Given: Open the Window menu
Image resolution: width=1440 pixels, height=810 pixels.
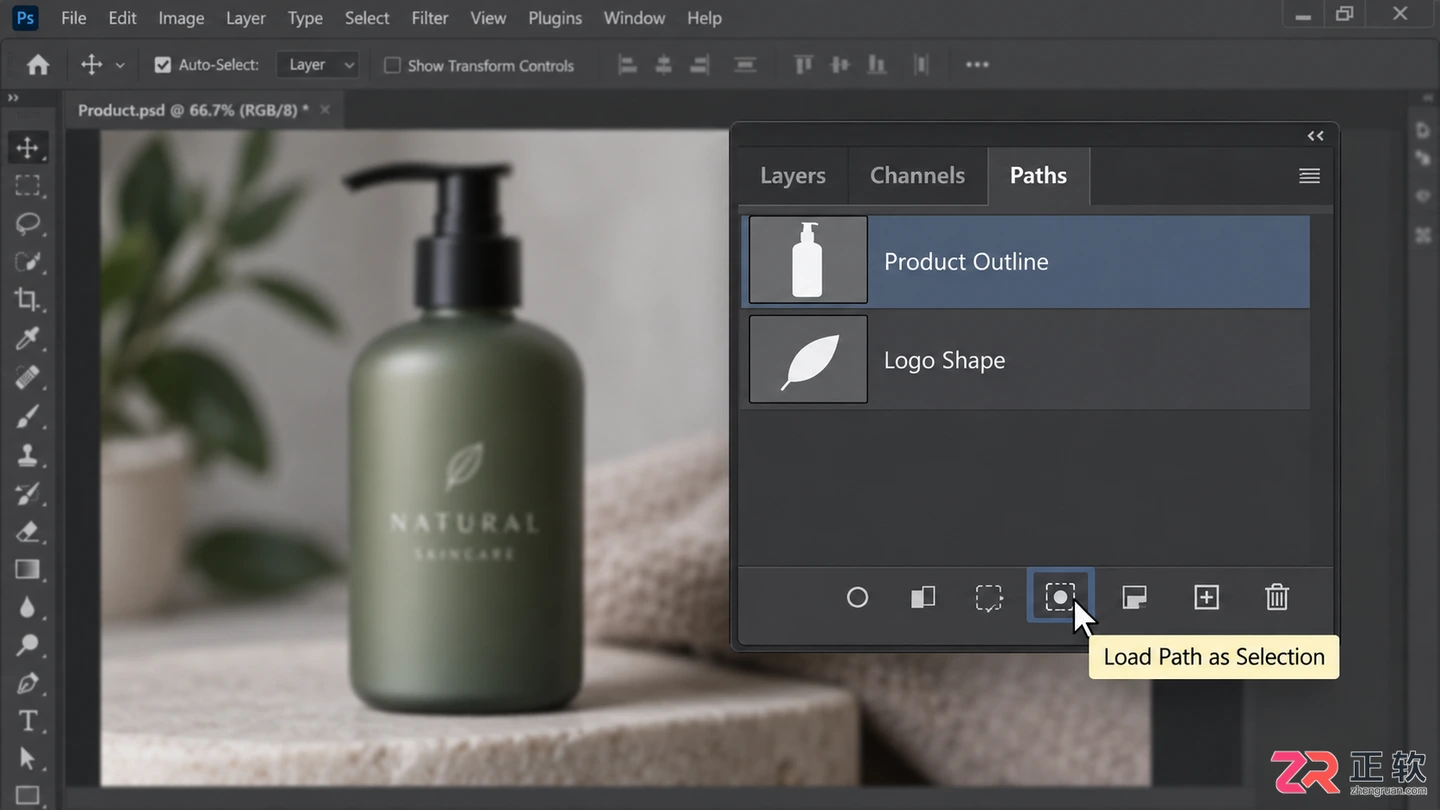Looking at the screenshot, I should pos(634,18).
